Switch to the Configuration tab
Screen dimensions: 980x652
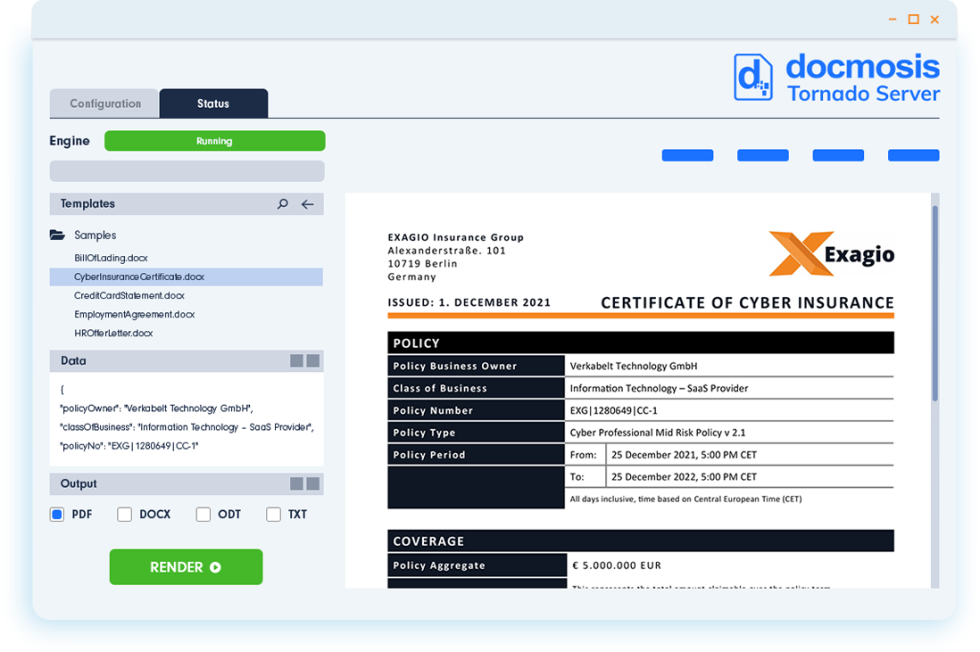(104, 104)
